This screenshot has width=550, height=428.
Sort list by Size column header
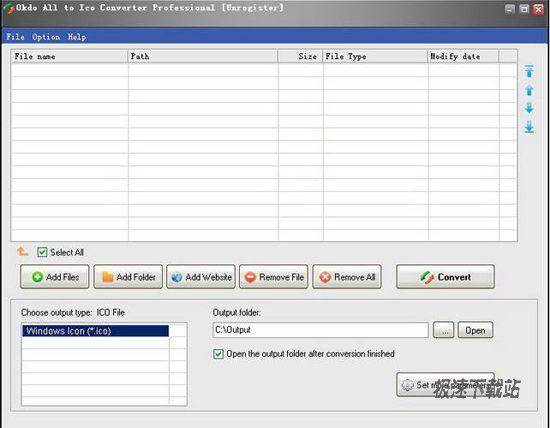tap(300, 56)
